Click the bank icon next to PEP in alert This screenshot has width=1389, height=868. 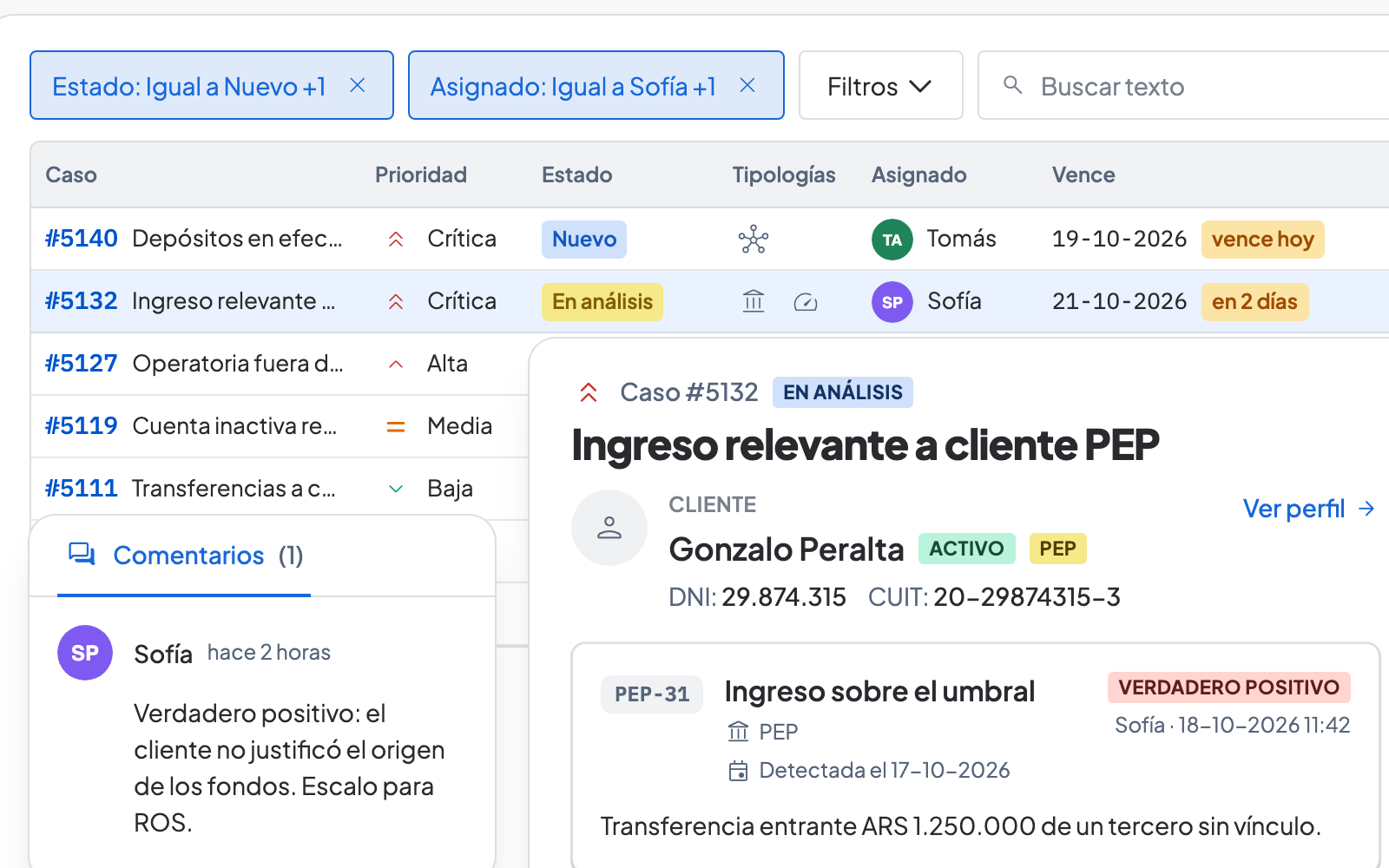click(x=738, y=732)
